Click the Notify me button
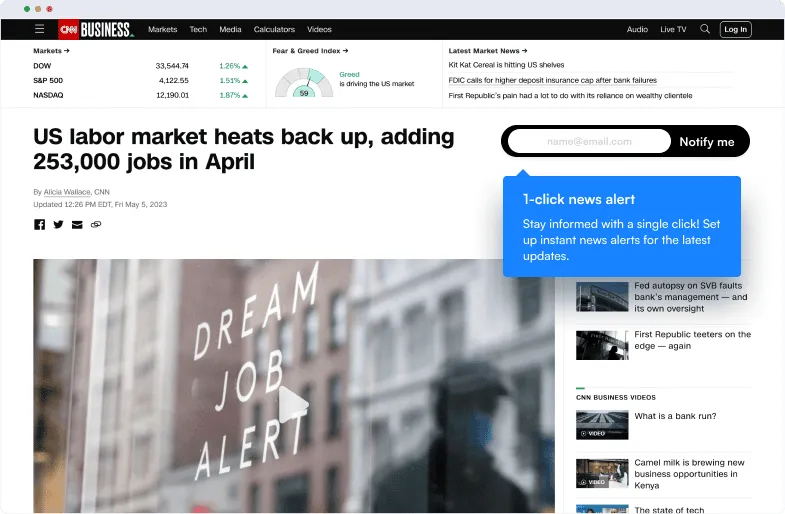The height and width of the screenshot is (514, 785). coord(707,142)
